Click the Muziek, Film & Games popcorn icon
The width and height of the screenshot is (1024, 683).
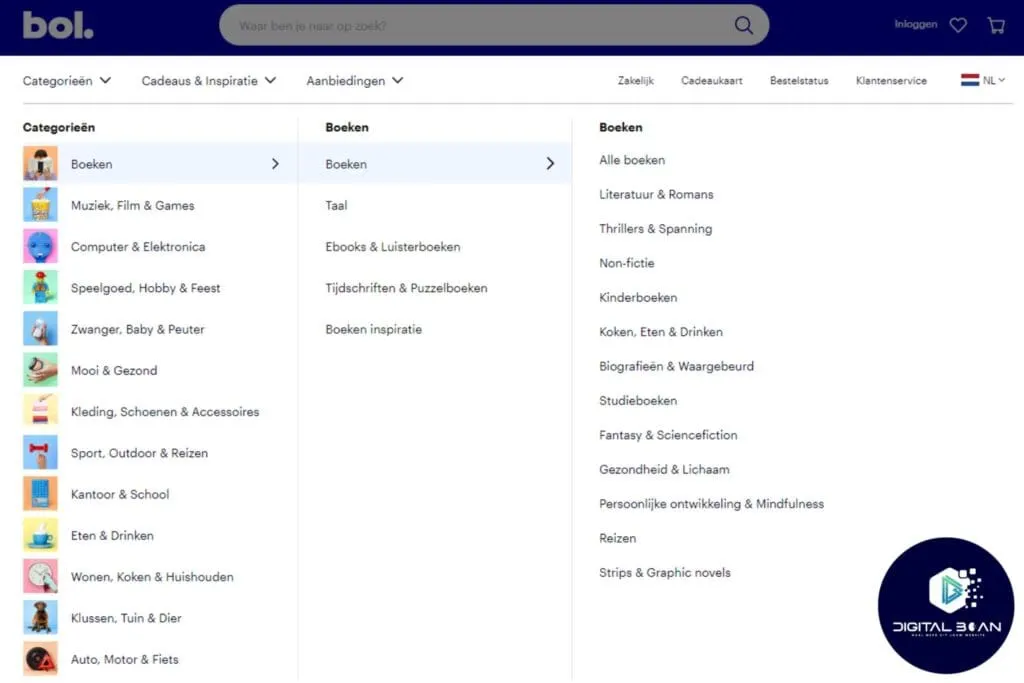[40, 205]
